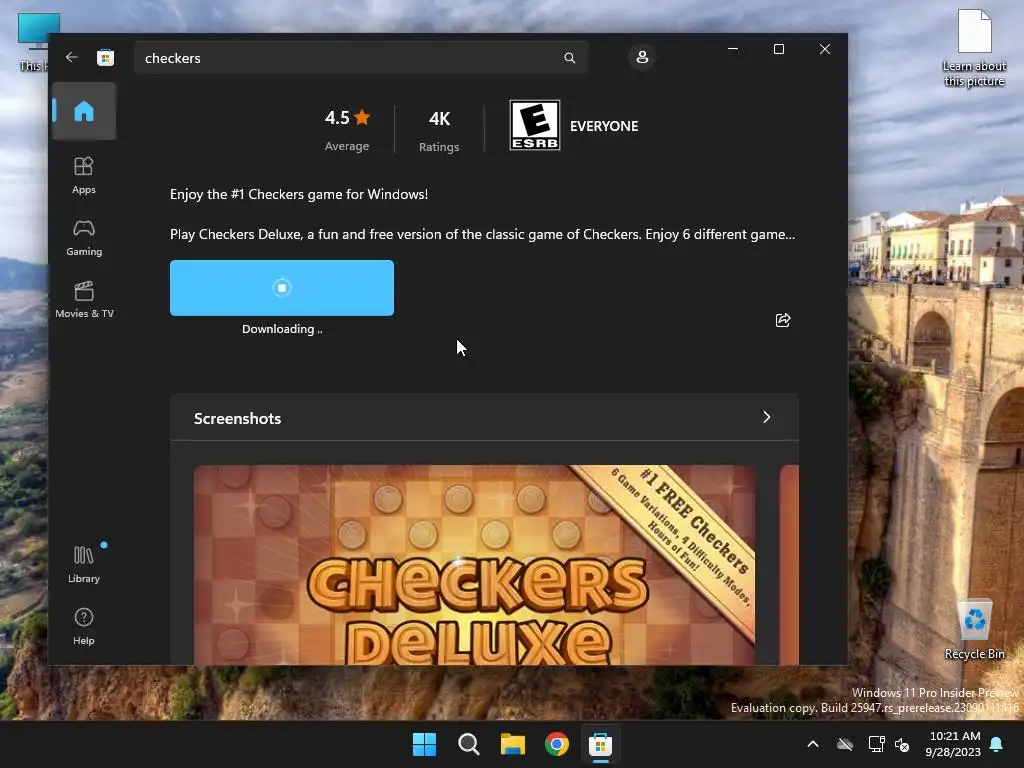The height and width of the screenshot is (768, 1024).
Task: Click the Screenshots section heading
Action: 238,419
